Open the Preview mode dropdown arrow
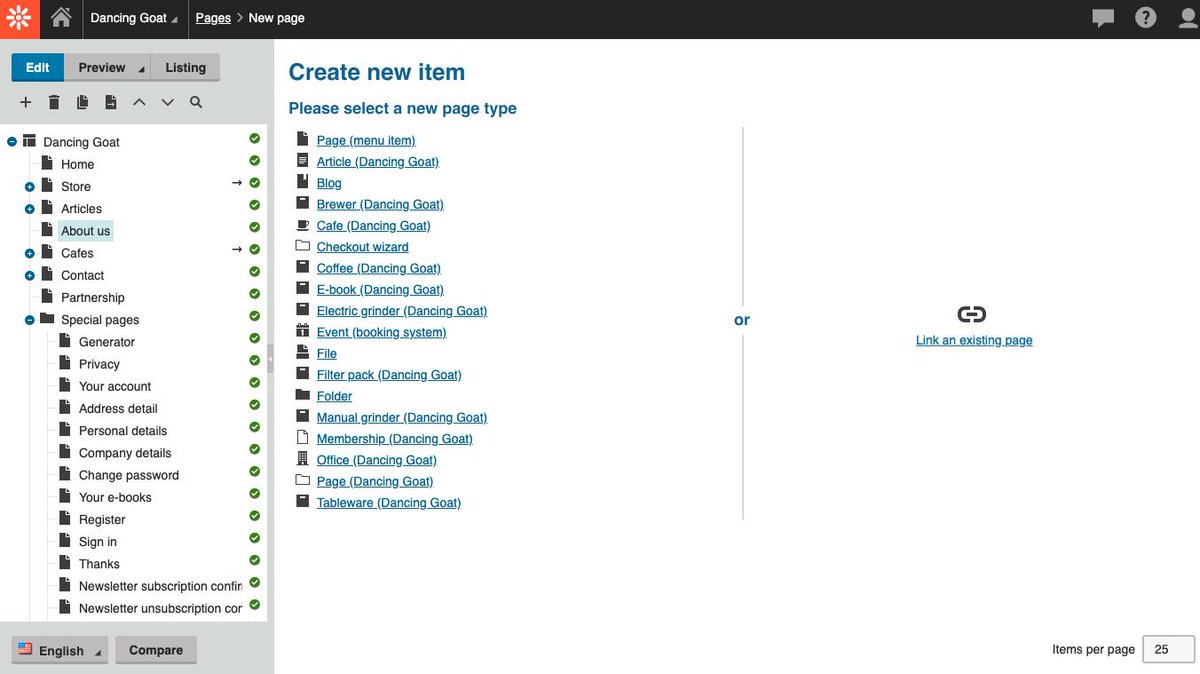 [141, 69]
